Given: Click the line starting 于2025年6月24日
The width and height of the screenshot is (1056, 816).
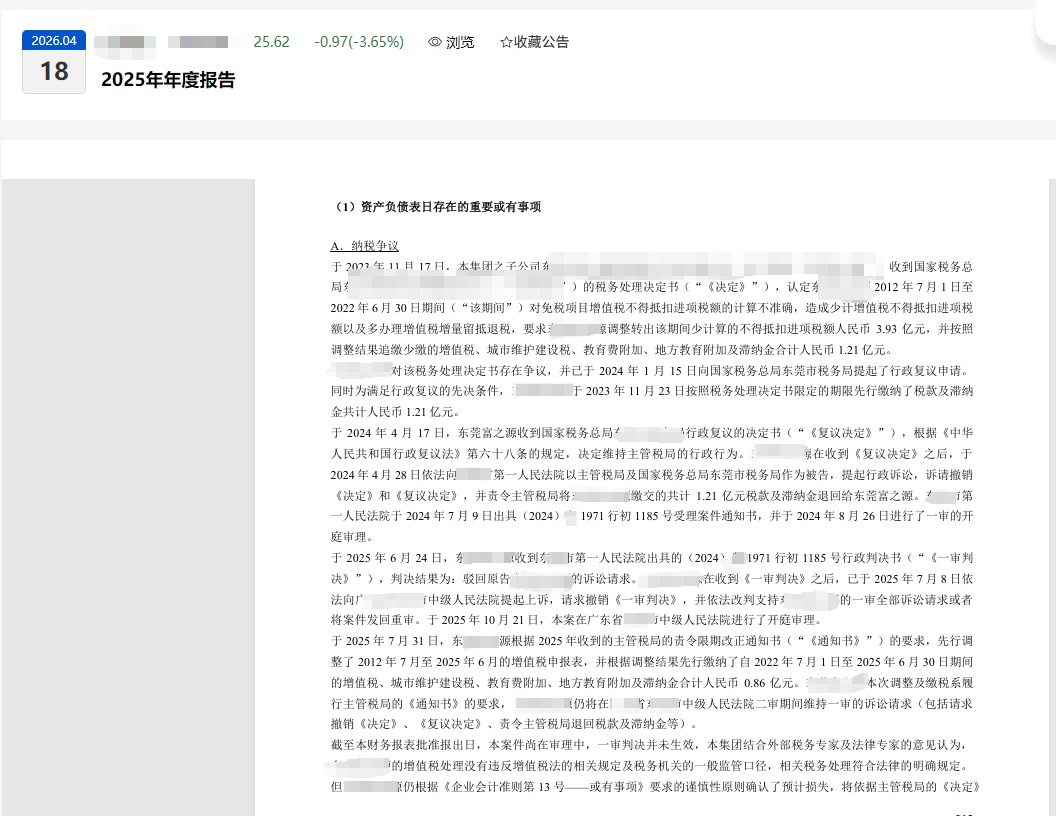Looking at the screenshot, I should 651,557.
